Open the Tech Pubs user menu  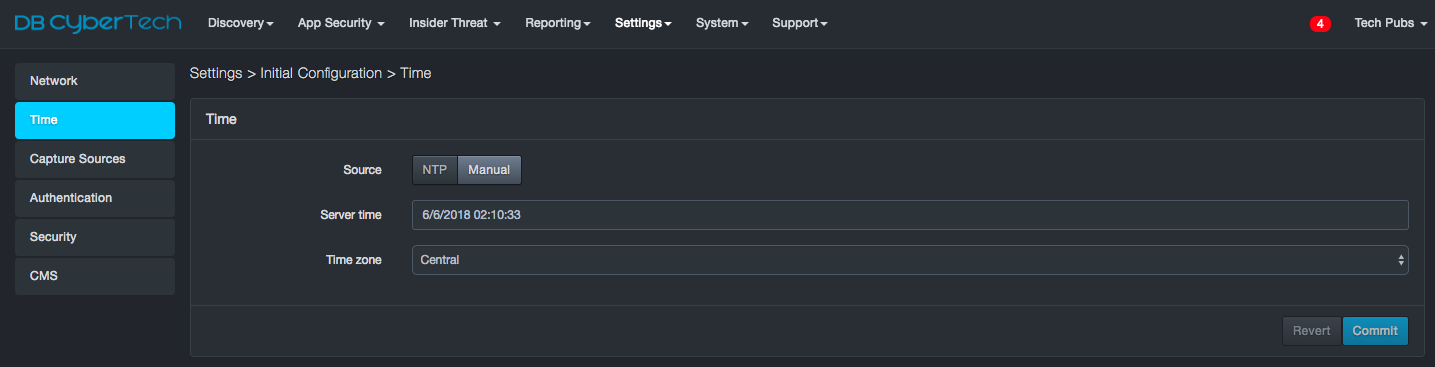pos(1390,23)
